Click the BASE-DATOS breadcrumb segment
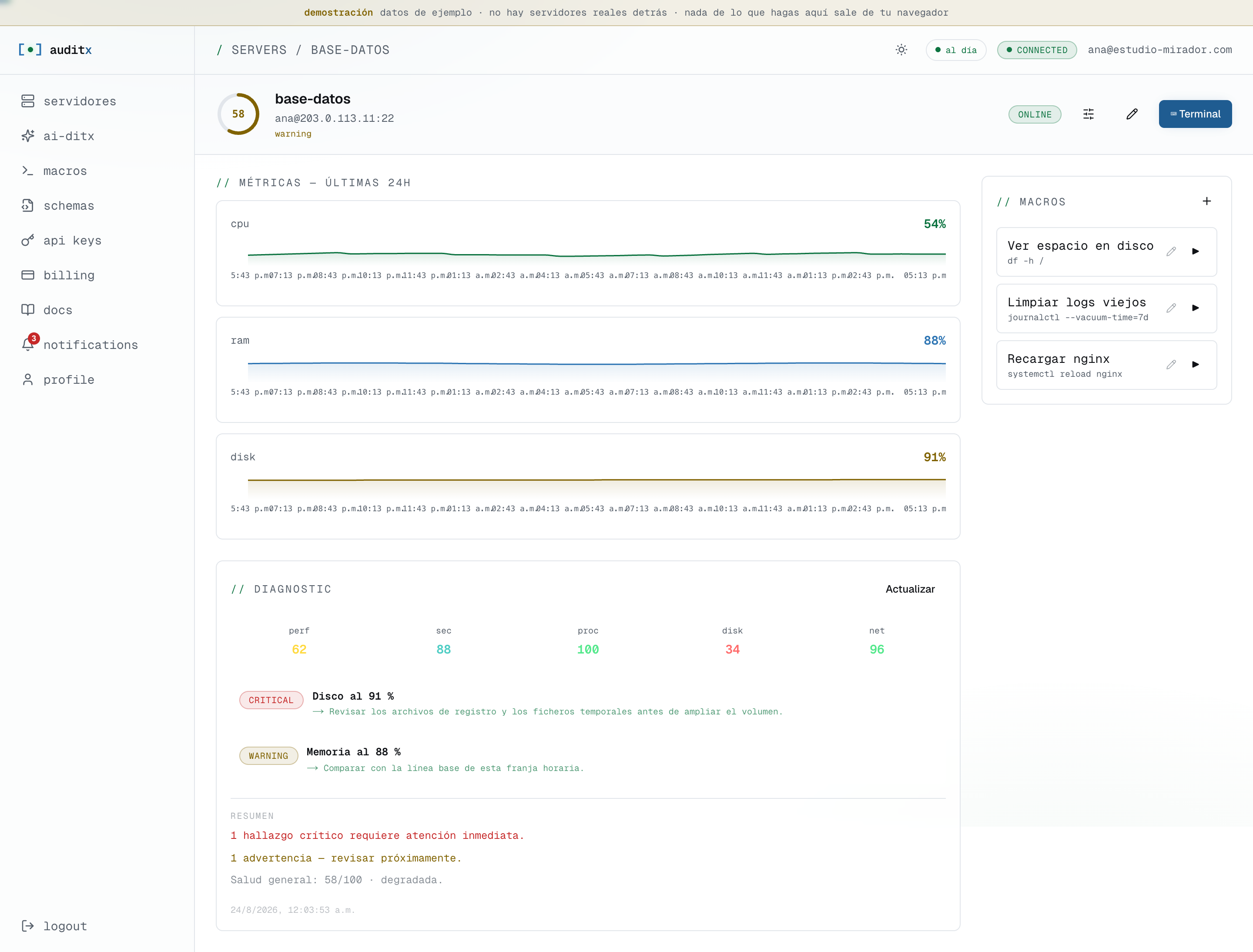Screen dimensions: 1253x952 (350, 50)
